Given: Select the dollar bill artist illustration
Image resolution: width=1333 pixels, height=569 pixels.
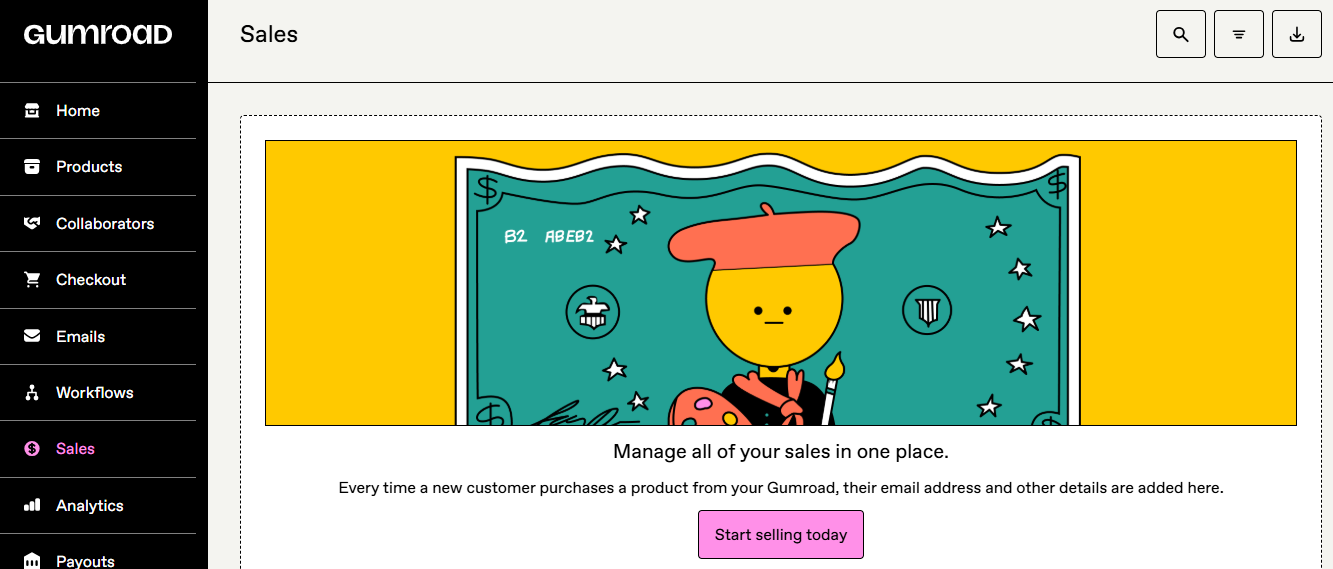Looking at the screenshot, I should [781, 283].
